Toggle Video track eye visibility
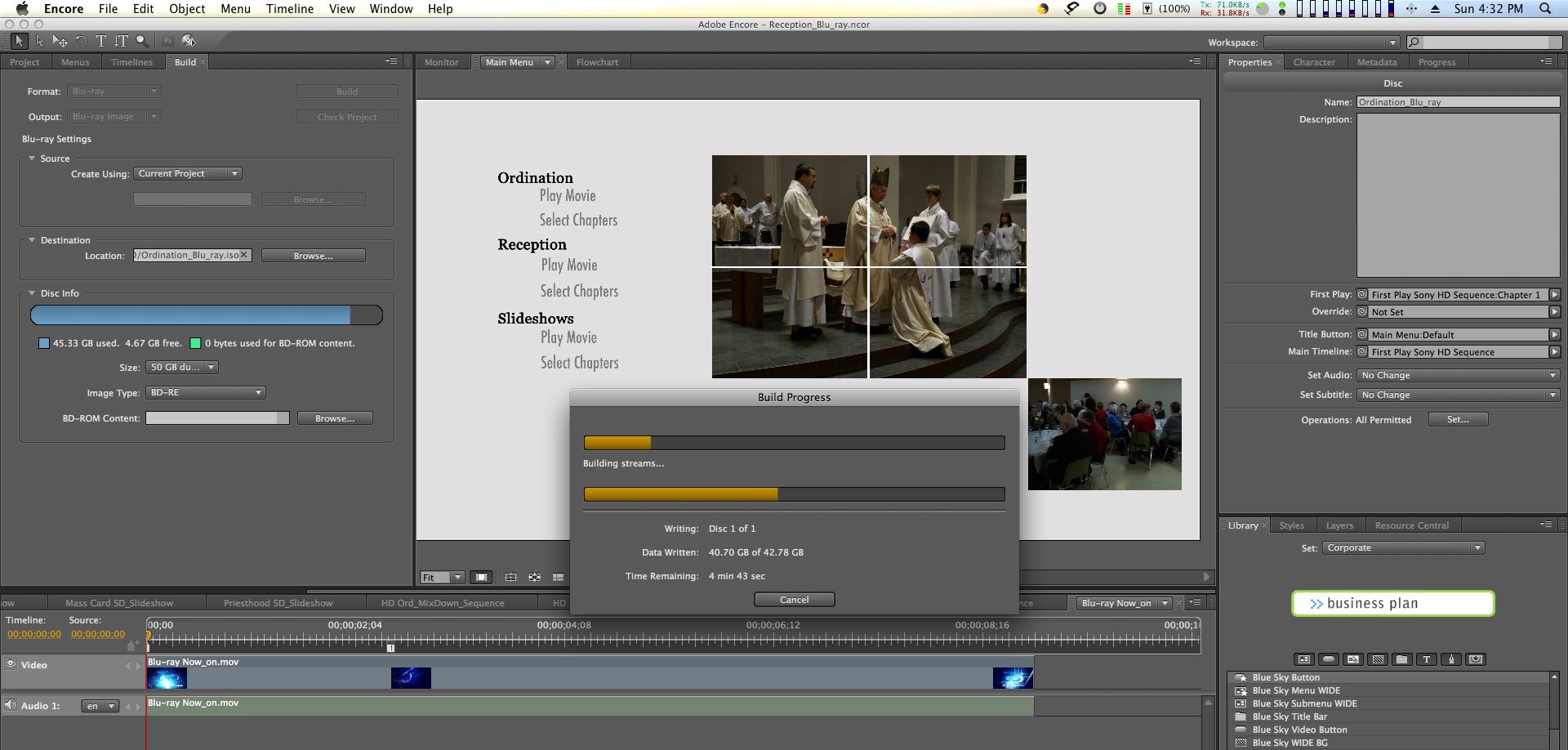Viewport: 1568px width, 750px height. [x=11, y=664]
